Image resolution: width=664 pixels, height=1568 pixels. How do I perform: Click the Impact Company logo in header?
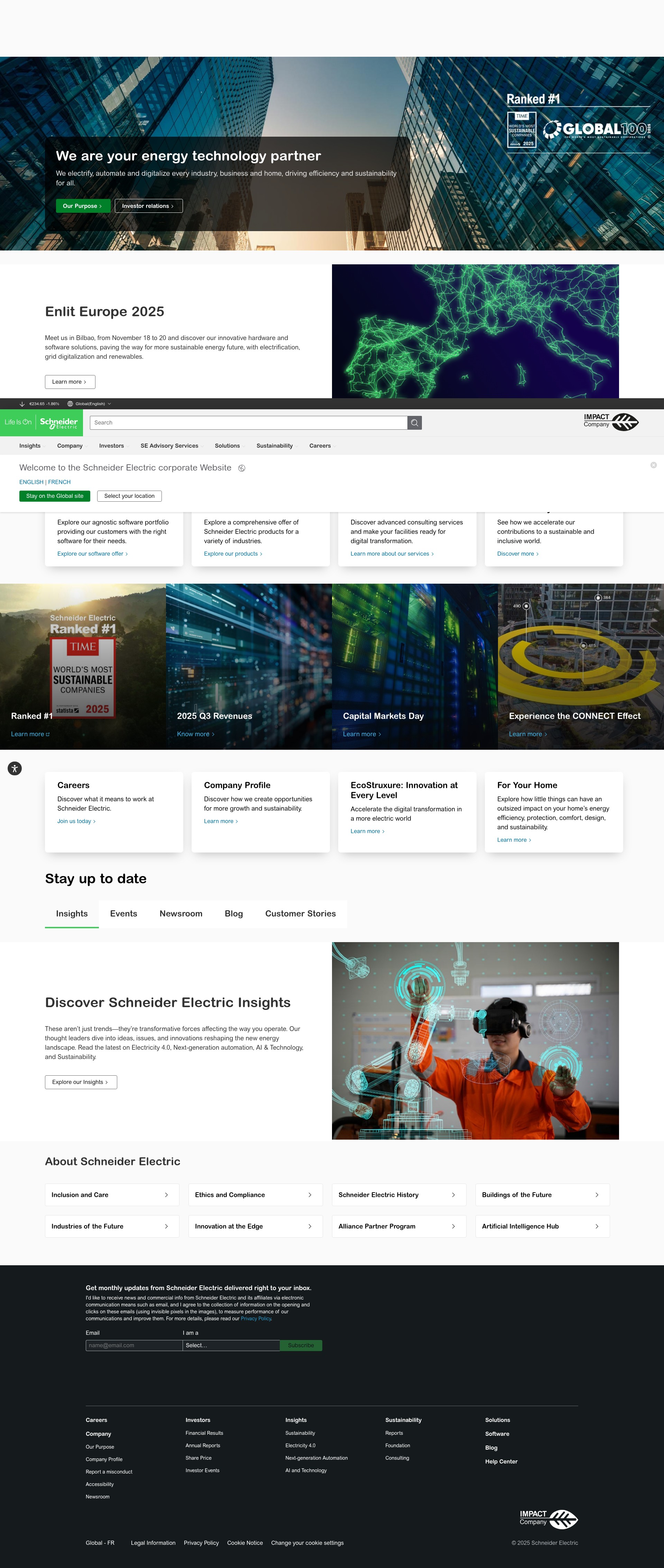pos(610,421)
